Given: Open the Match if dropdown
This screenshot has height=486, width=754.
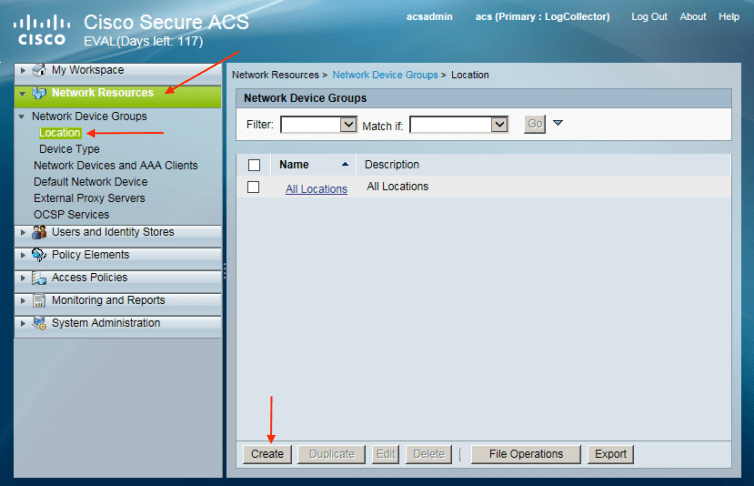Looking at the screenshot, I should pyautogui.click(x=499, y=125).
